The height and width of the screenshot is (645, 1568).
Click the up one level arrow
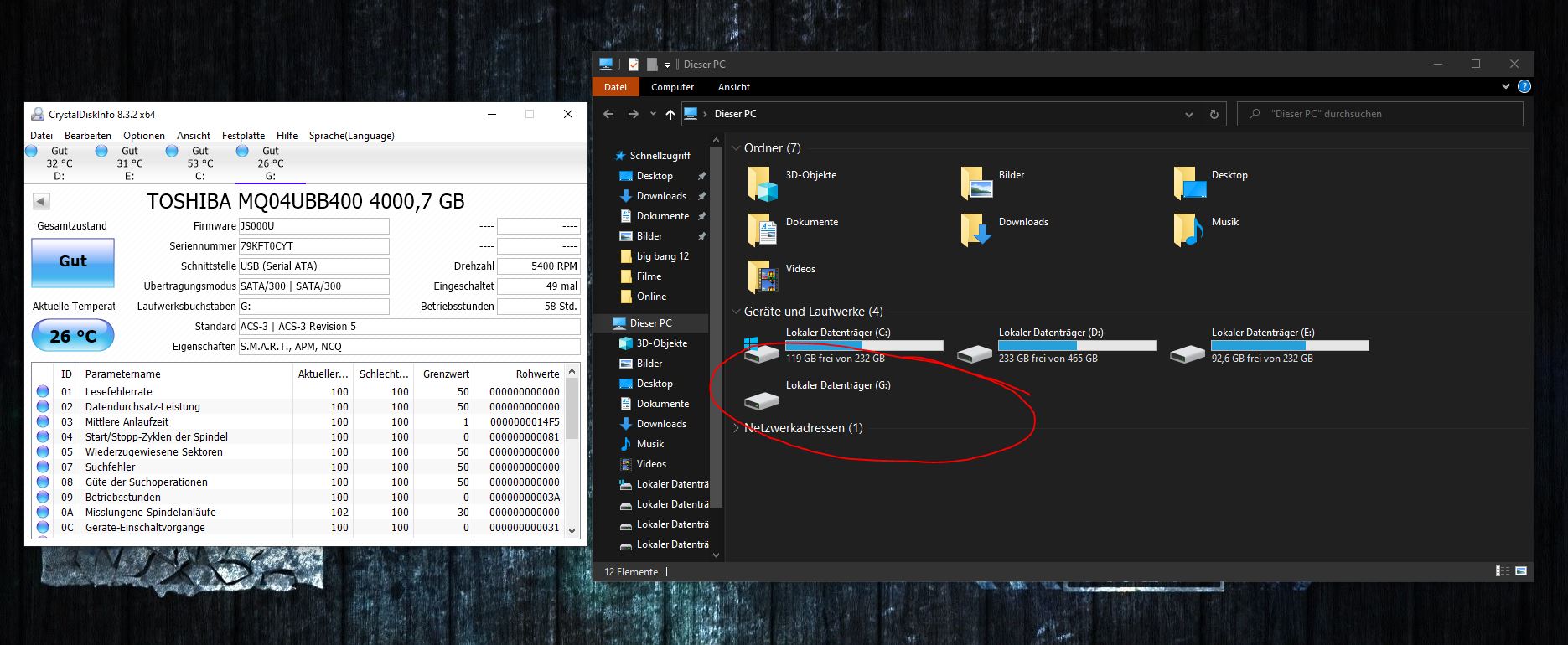pos(670,115)
